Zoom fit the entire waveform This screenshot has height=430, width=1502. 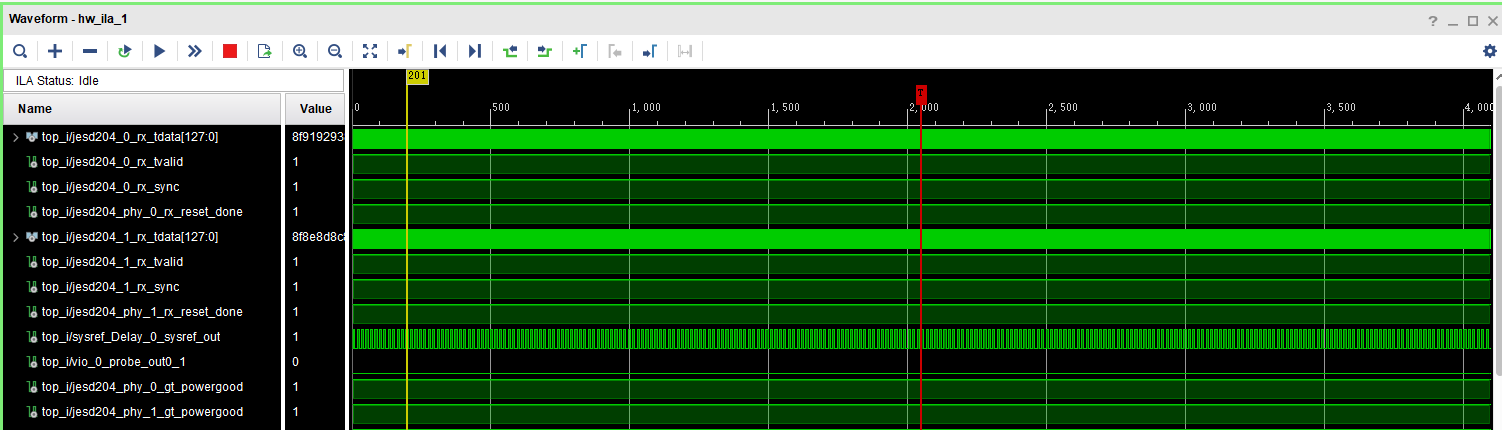[x=370, y=51]
